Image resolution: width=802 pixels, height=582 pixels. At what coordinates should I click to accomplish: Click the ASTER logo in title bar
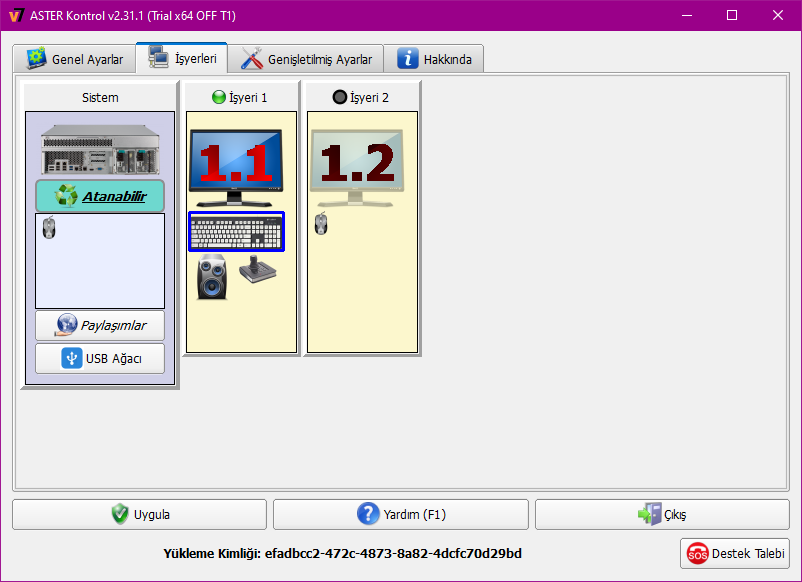[16, 15]
